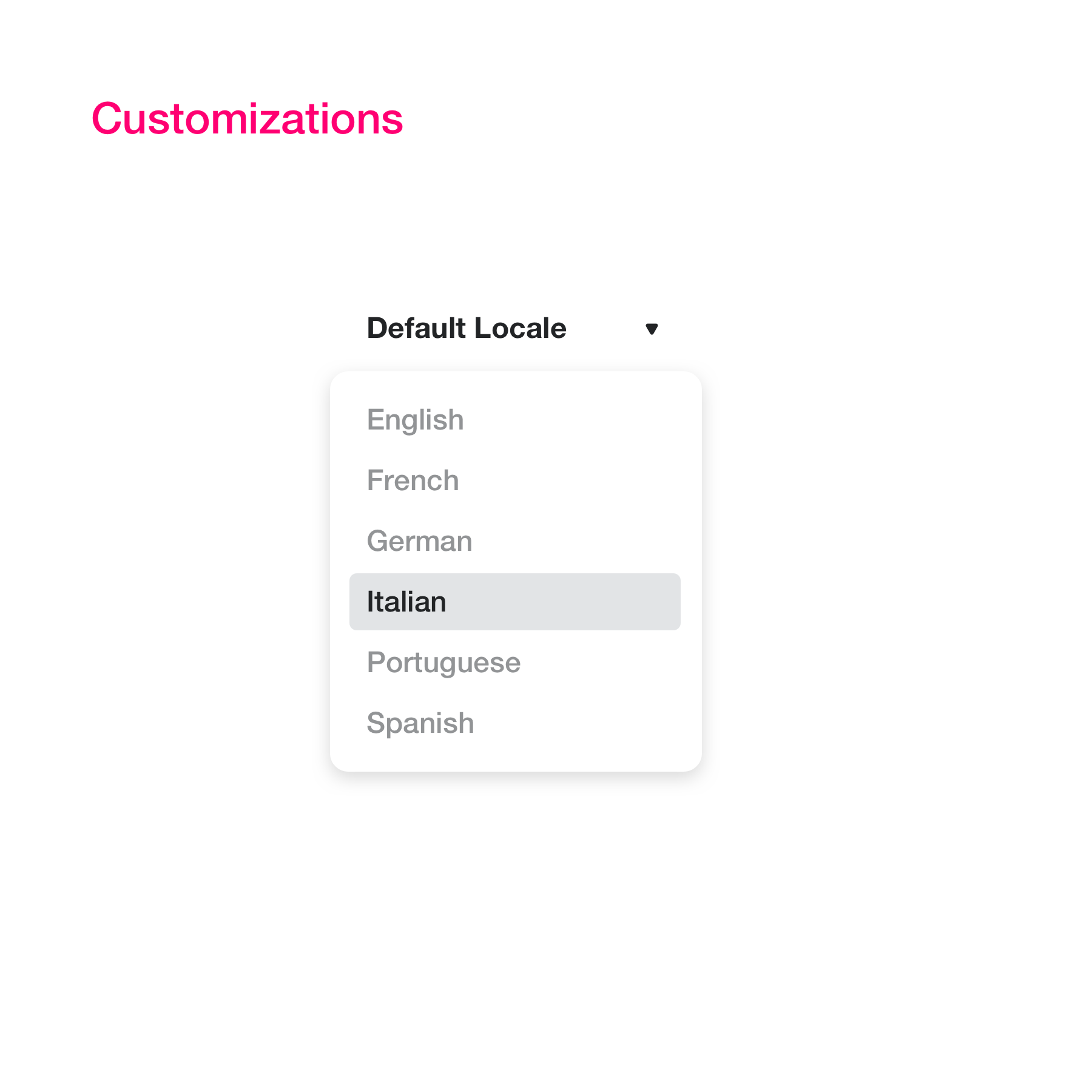1092x1092 pixels.
Task: Select Spanish as default locale
Action: [x=514, y=723]
